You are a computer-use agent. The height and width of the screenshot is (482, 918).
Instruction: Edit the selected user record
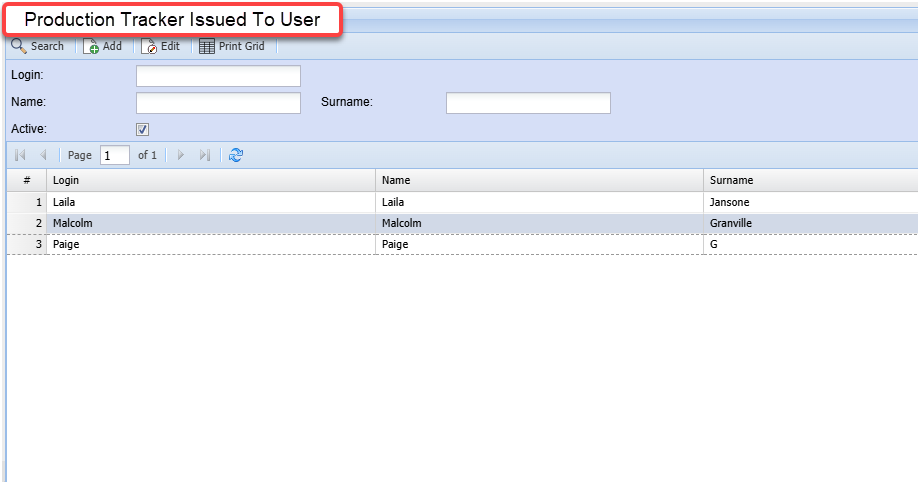[x=161, y=46]
